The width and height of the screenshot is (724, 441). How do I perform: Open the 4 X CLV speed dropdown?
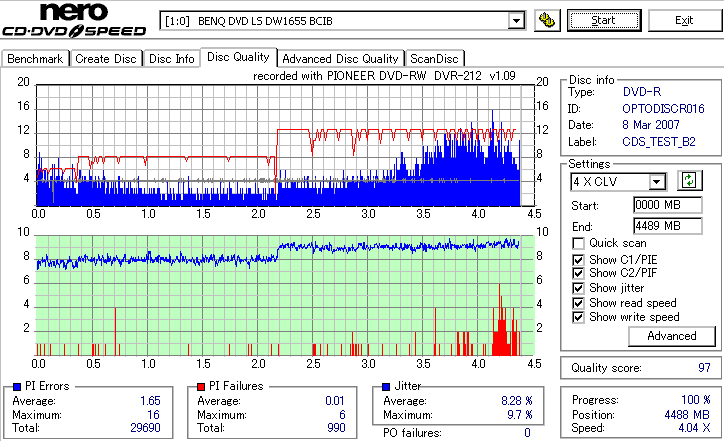coord(656,182)
